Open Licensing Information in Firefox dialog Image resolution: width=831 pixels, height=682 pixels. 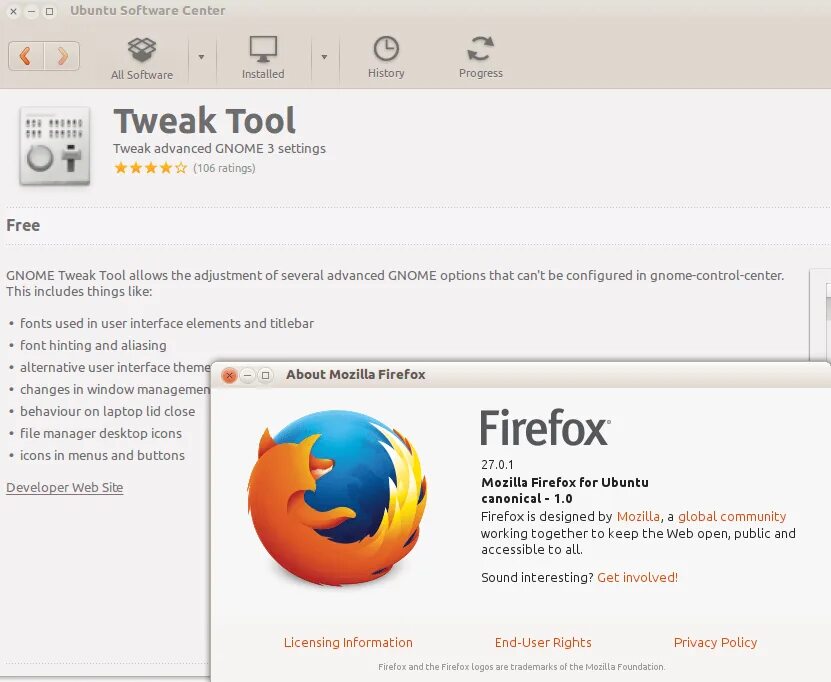pos(348,643)
